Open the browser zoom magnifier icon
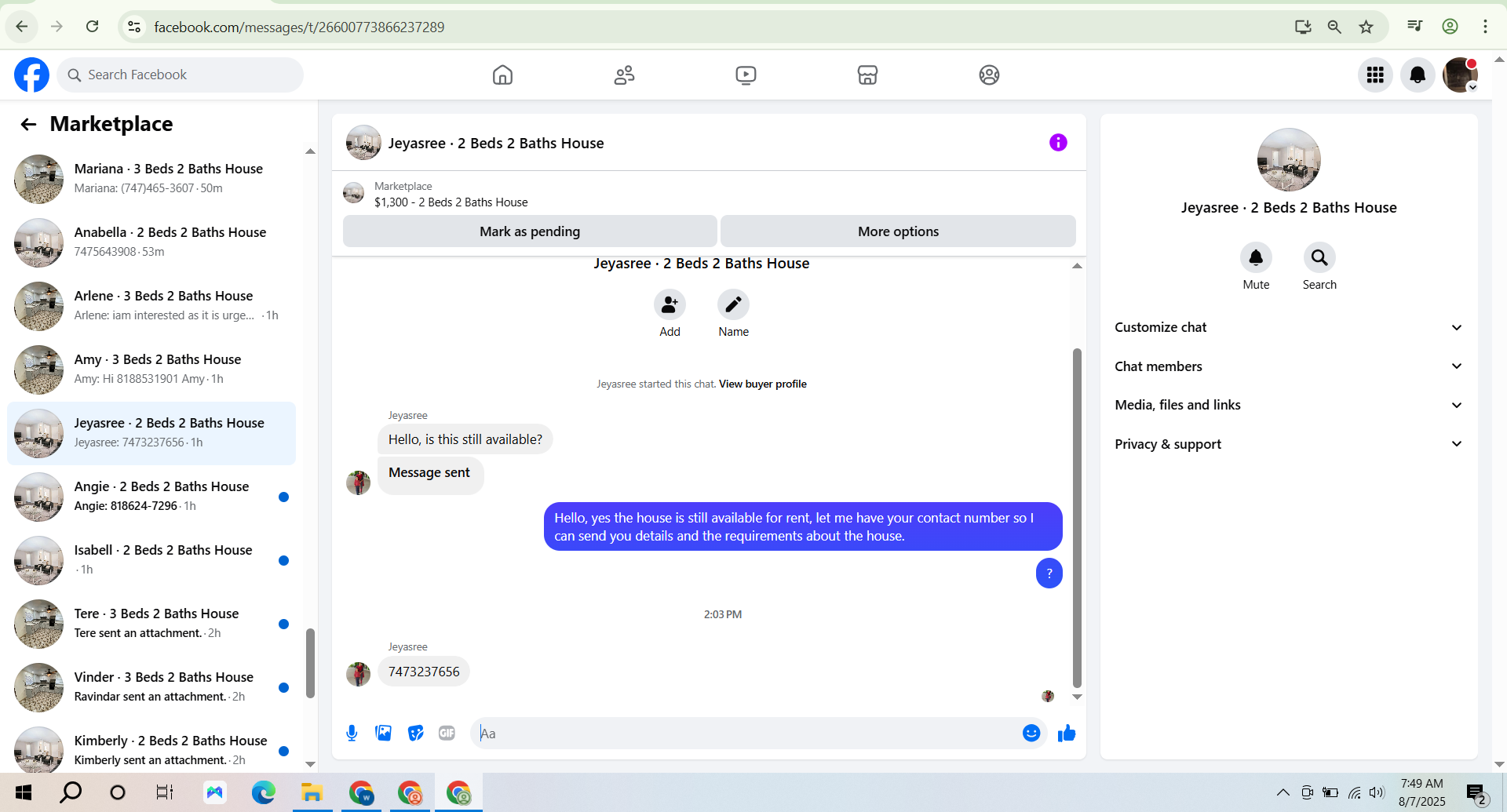The image size is (1507, 812). point(1334,27)
